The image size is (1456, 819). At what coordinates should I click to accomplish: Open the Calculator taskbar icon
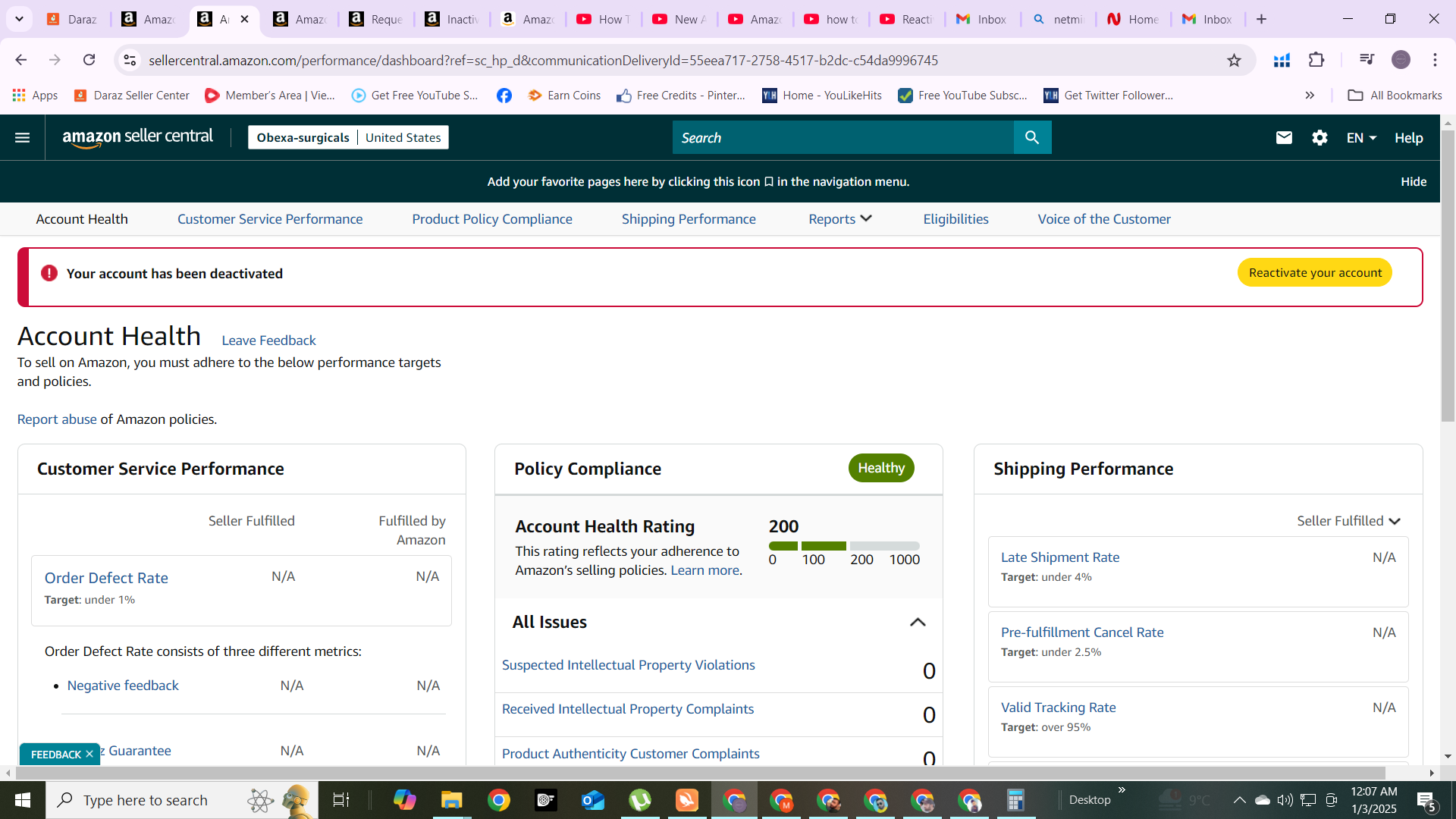coord(1015,800)
